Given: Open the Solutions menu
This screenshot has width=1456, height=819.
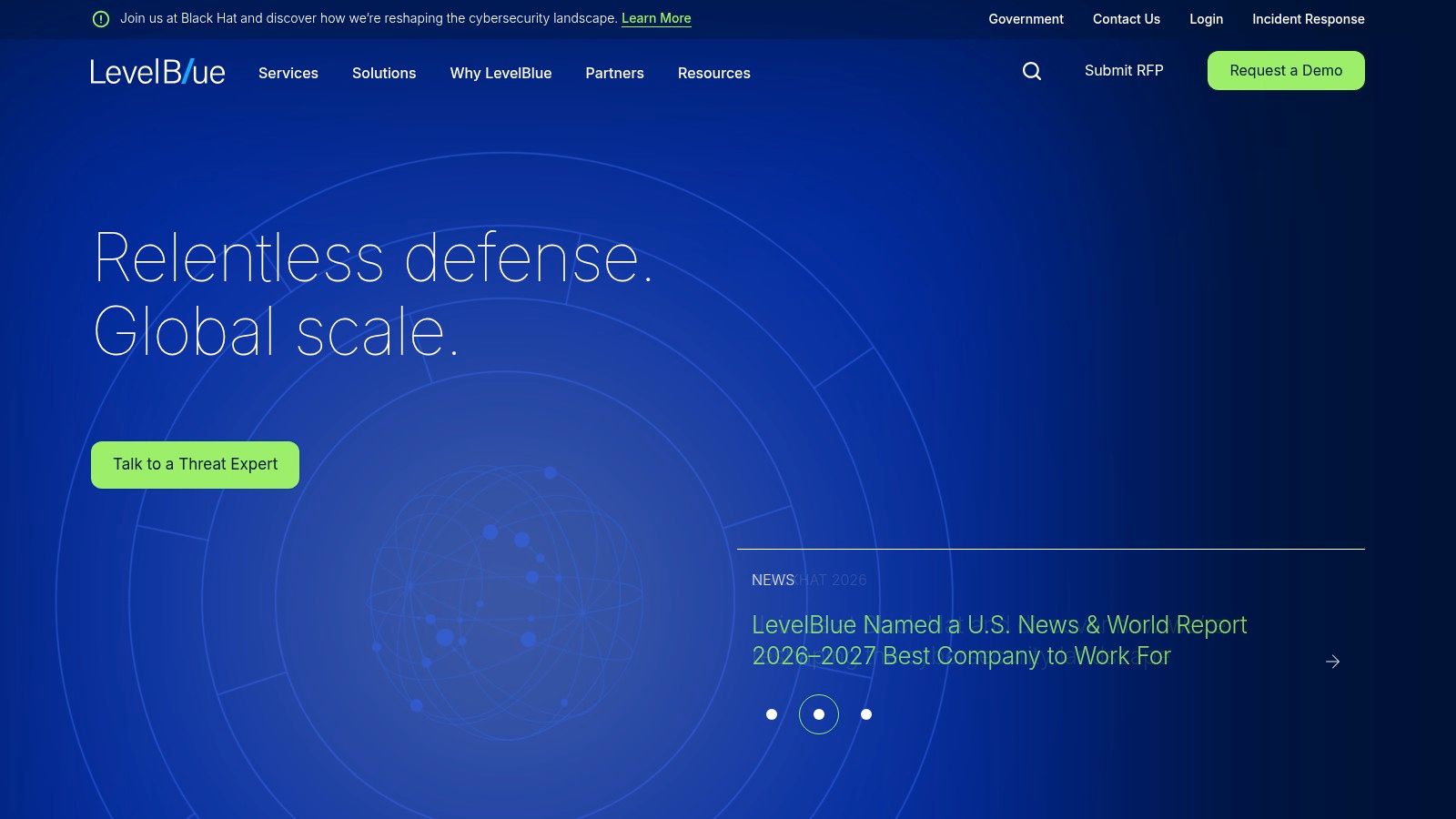Looking at the screenshot, I should click(384, 73).
